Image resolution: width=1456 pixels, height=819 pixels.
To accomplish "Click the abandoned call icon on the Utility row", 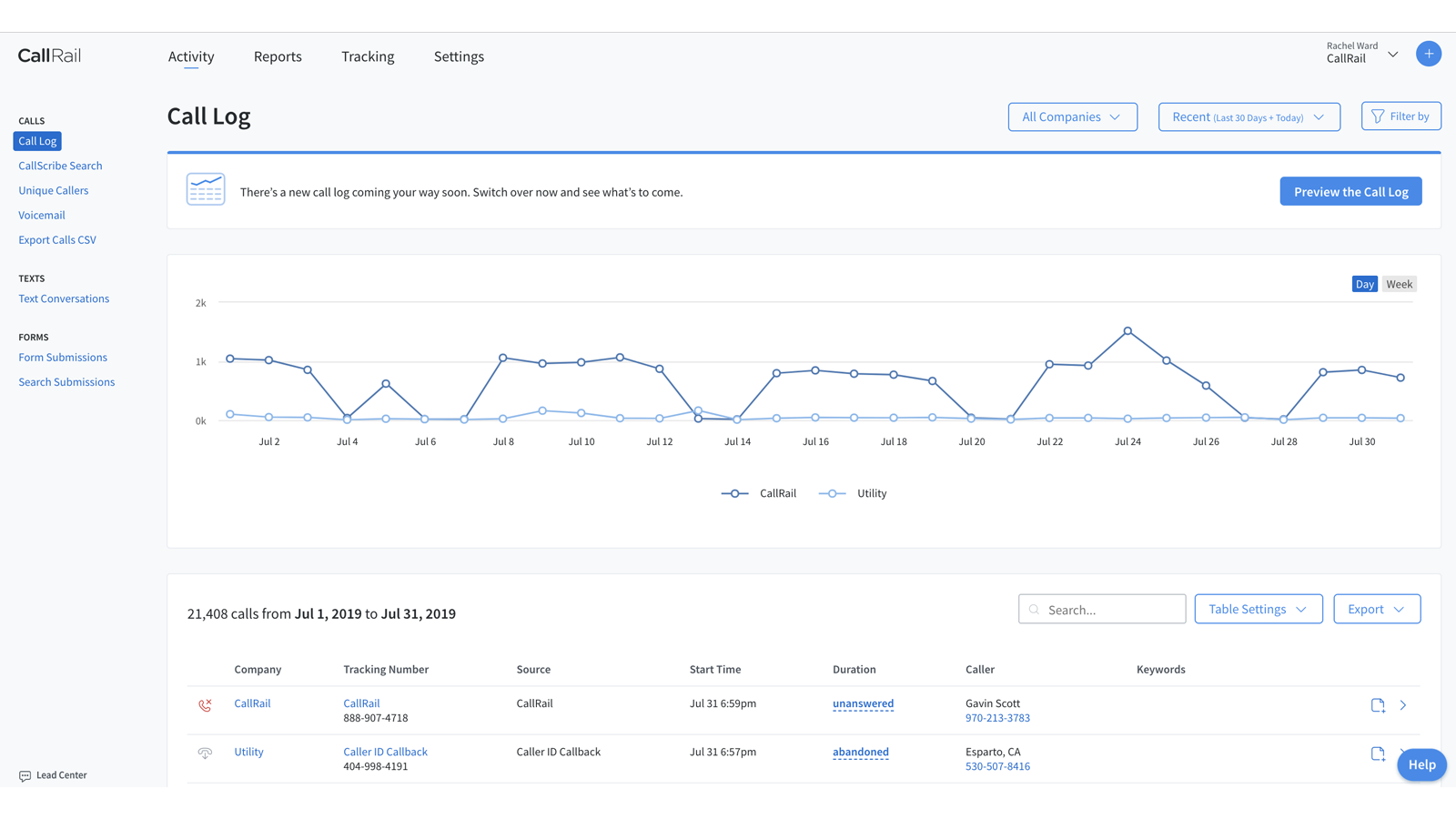I will tap(205, 753).
